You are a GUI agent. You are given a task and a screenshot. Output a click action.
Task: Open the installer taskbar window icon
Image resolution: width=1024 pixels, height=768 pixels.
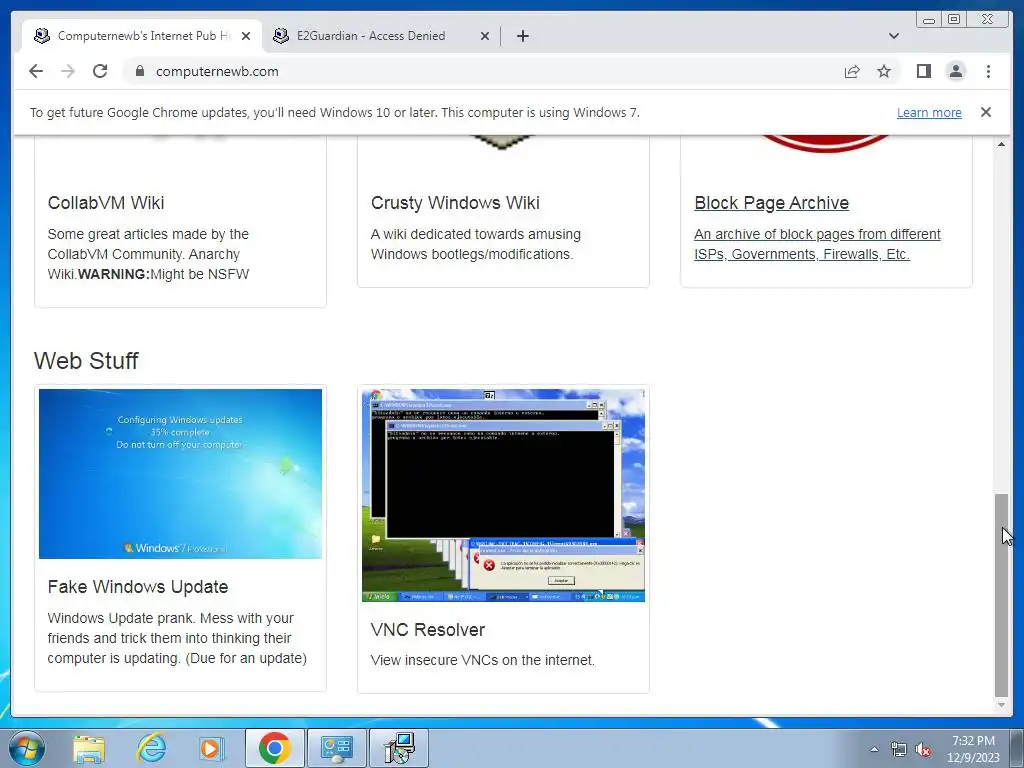(x=399, y=748)
